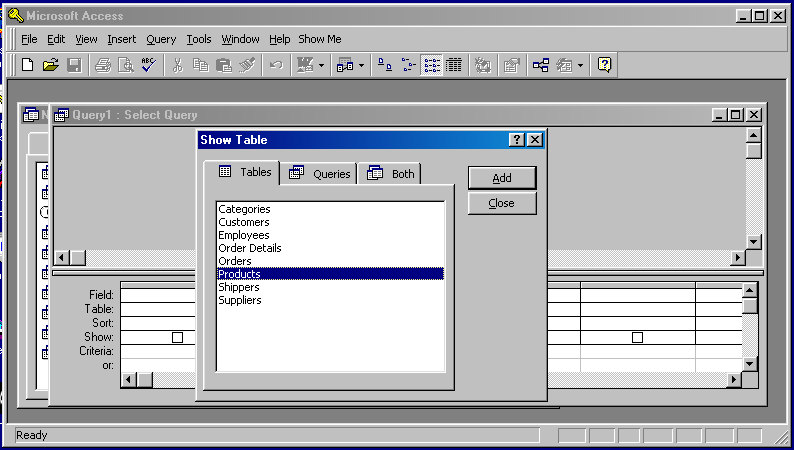
Task: Click the design grid's scroll-down arrow
Action: click(749, 363)
